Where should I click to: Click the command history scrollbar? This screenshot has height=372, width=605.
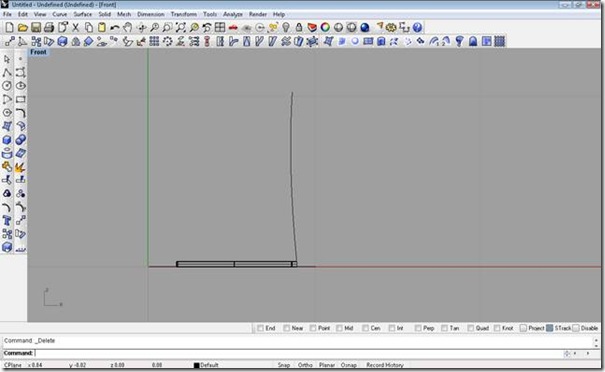pos(596,343)
